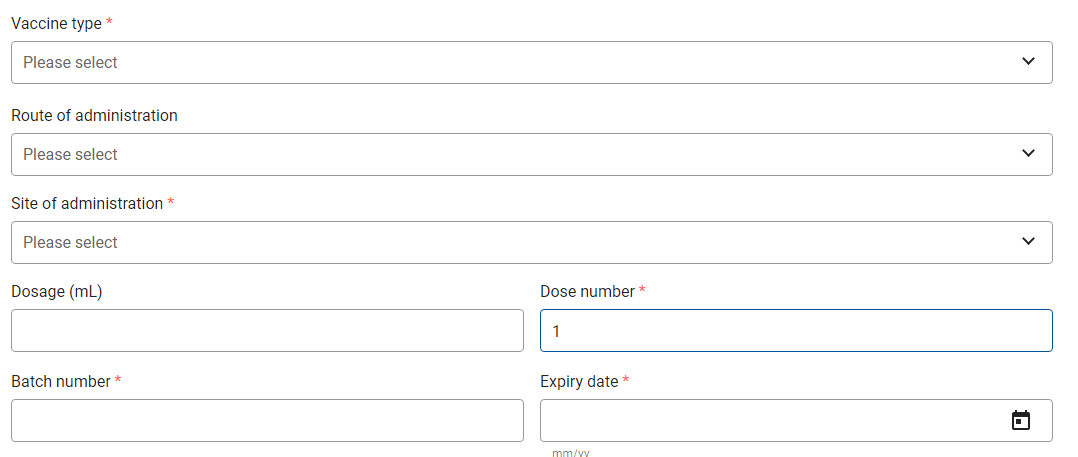Image resolution: width=1078 pixels, height=457 pixels.
Task: Open the Vaccine type dropdown
Action: (x=531, y=63)
